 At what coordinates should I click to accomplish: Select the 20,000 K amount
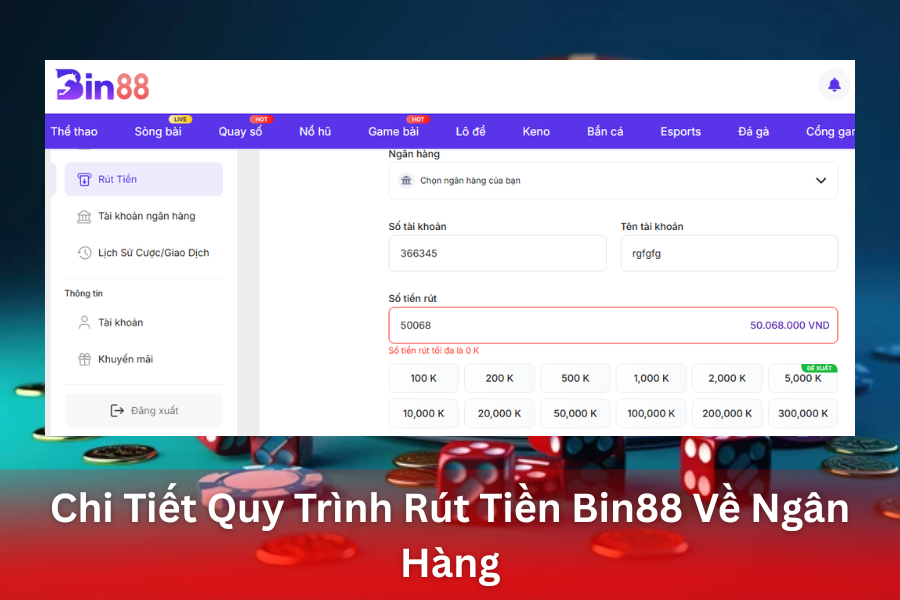click(499, 413)
